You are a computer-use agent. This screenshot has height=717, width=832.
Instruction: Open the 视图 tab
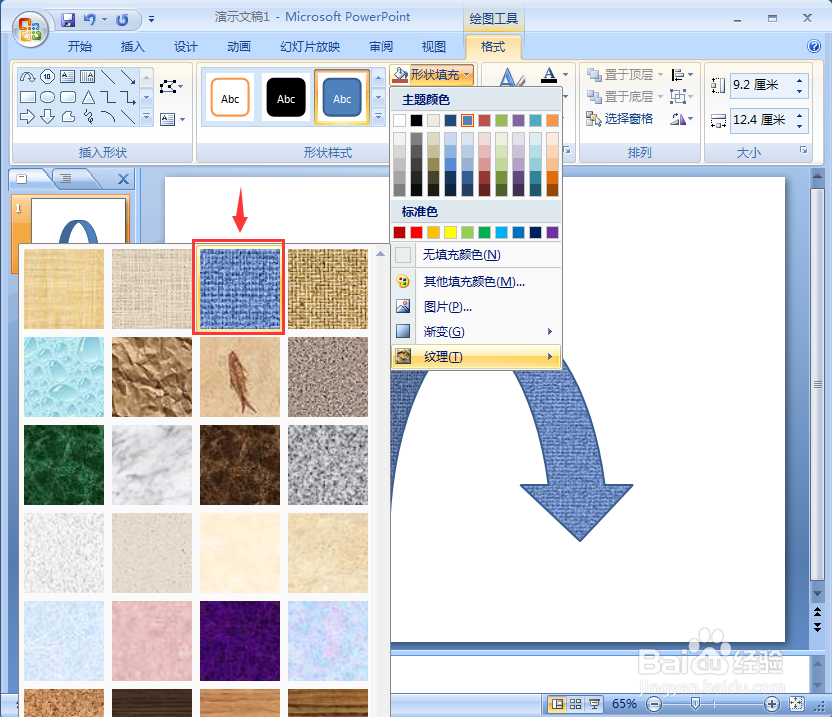click(x=434, y=47)
